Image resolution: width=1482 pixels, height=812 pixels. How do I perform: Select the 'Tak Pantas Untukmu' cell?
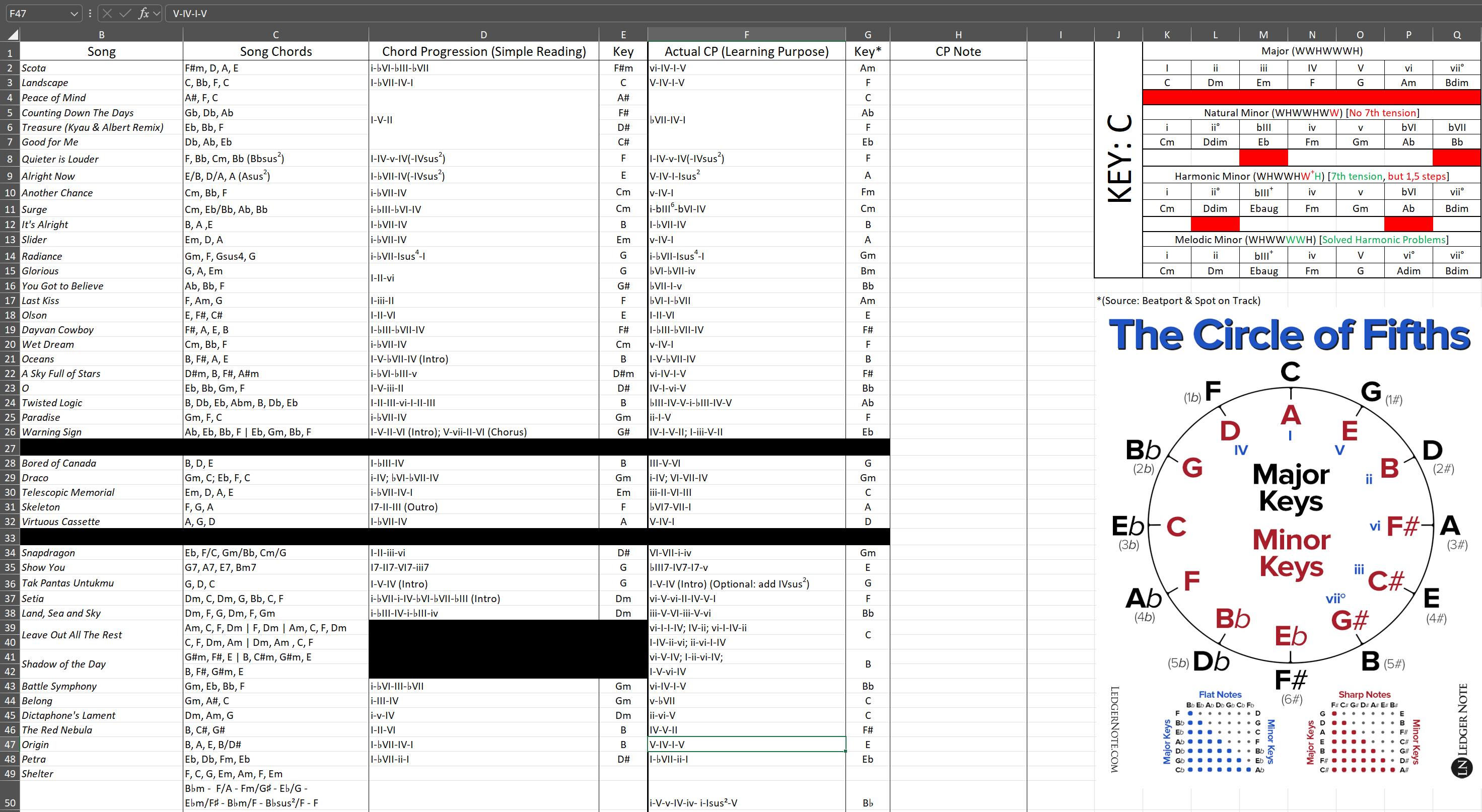point(102,582)
